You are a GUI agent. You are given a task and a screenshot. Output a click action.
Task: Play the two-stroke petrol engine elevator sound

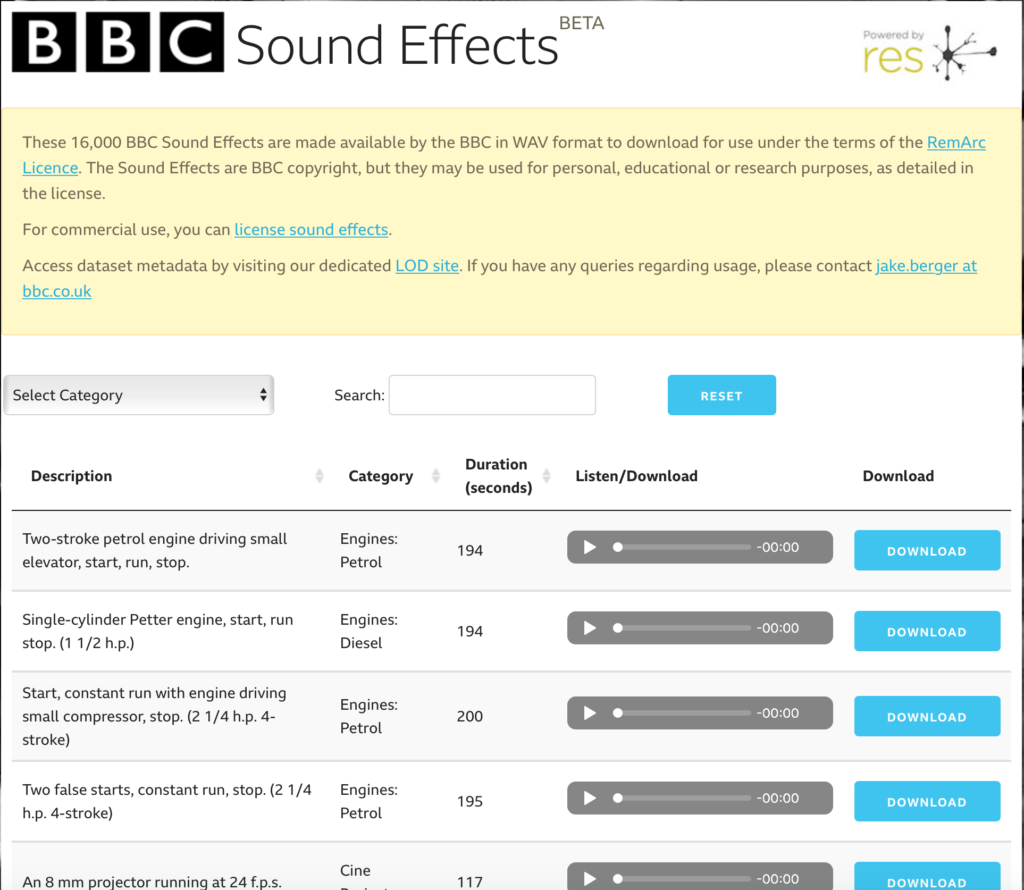(589, 547)
